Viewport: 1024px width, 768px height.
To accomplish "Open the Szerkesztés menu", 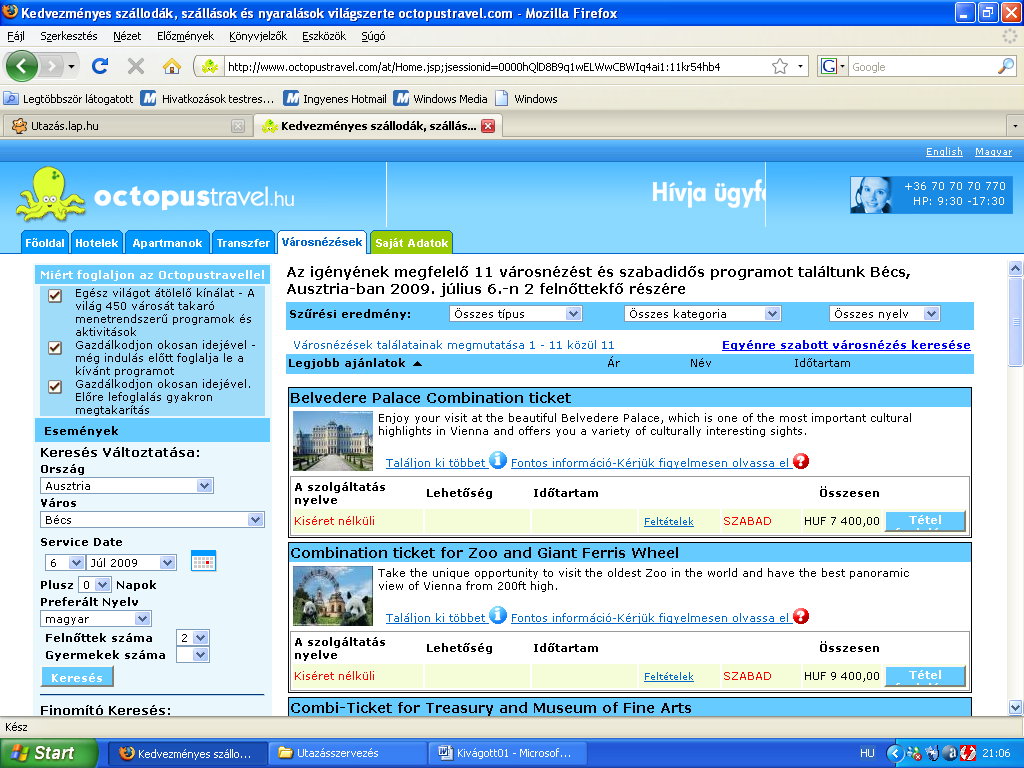I will 69,36.
